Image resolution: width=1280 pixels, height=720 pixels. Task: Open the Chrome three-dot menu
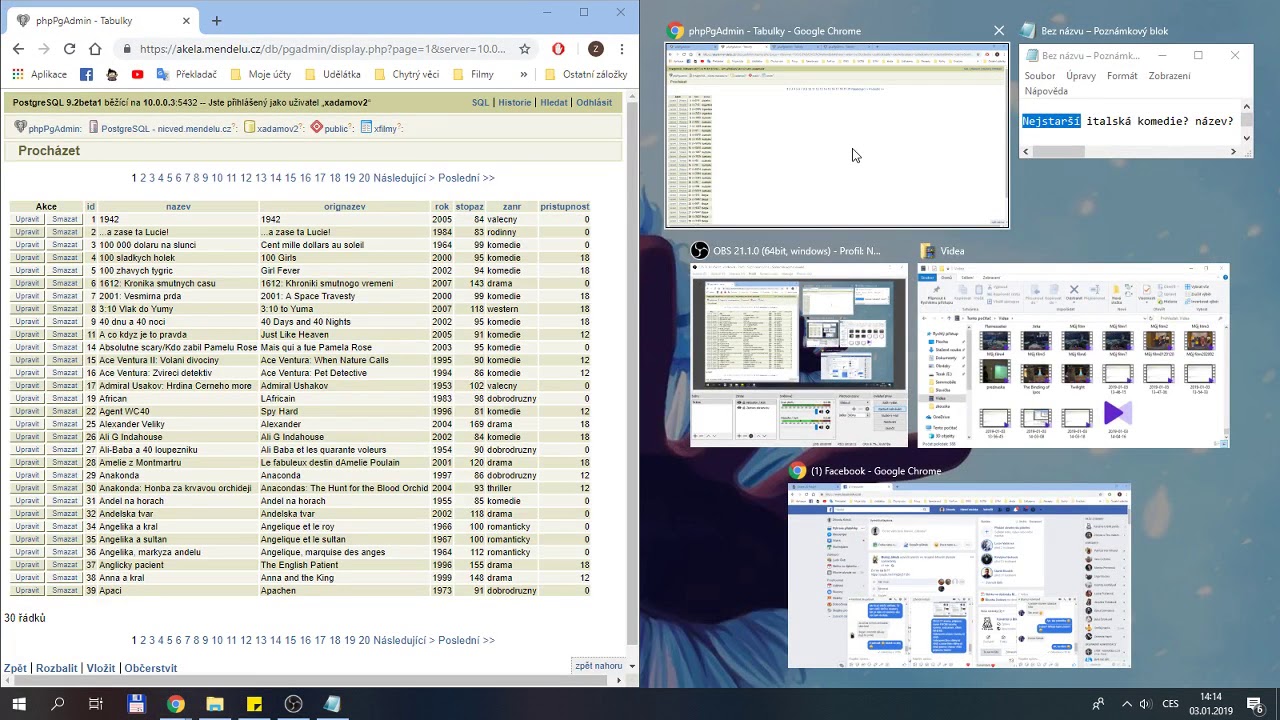pyautogui.click(x=622, y=49)
